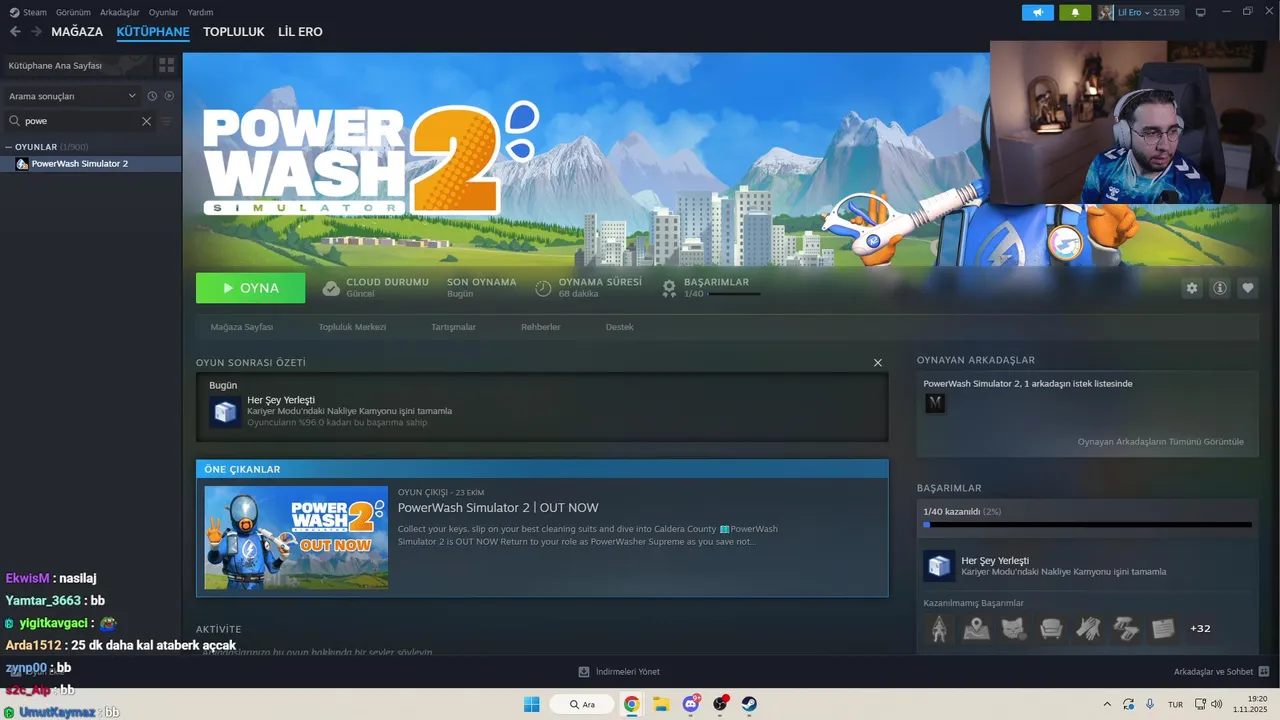The height and width of the screenshot is (720, 1280).
Task: Switch to the TOPLULUK tab
Action: (233, 32)
